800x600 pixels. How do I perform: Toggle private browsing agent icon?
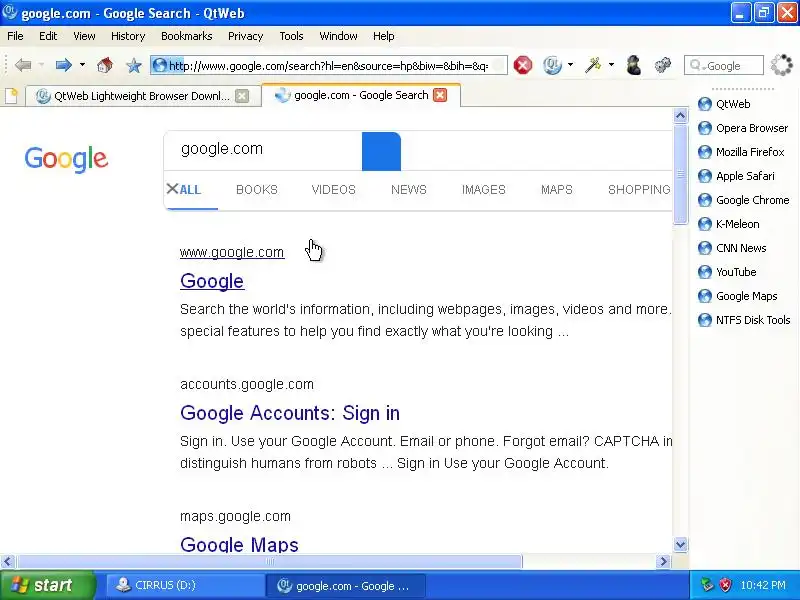633,65
